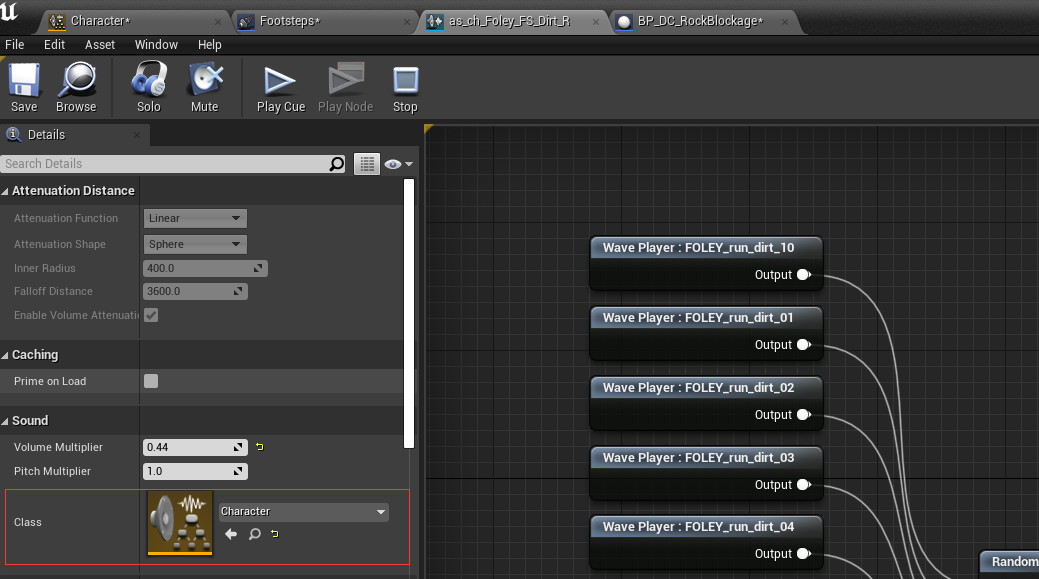Collapse the Caching section
Image resolution: width=1039 pixels, height=579 pixels.
click(x=5, y=356)
